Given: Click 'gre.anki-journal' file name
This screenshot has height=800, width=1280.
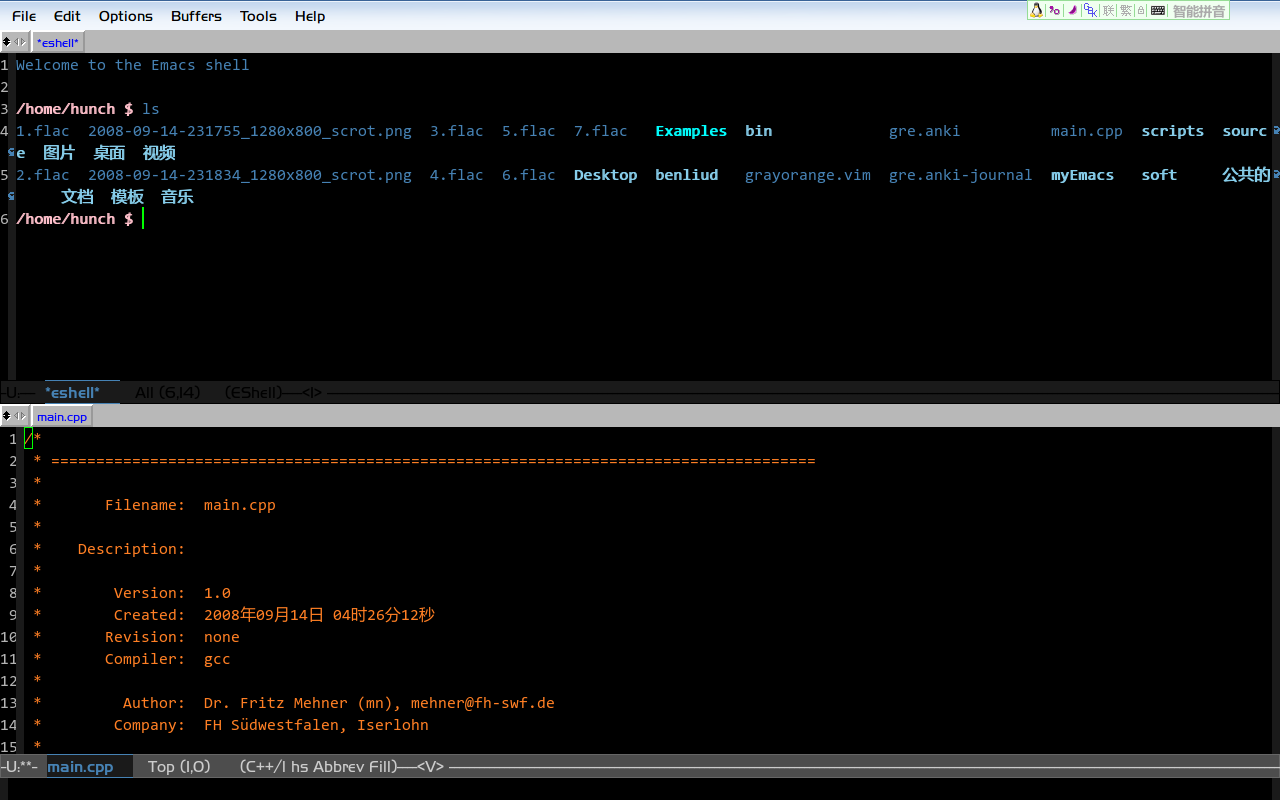Looking at the screenshot, I should coord(960,175).
